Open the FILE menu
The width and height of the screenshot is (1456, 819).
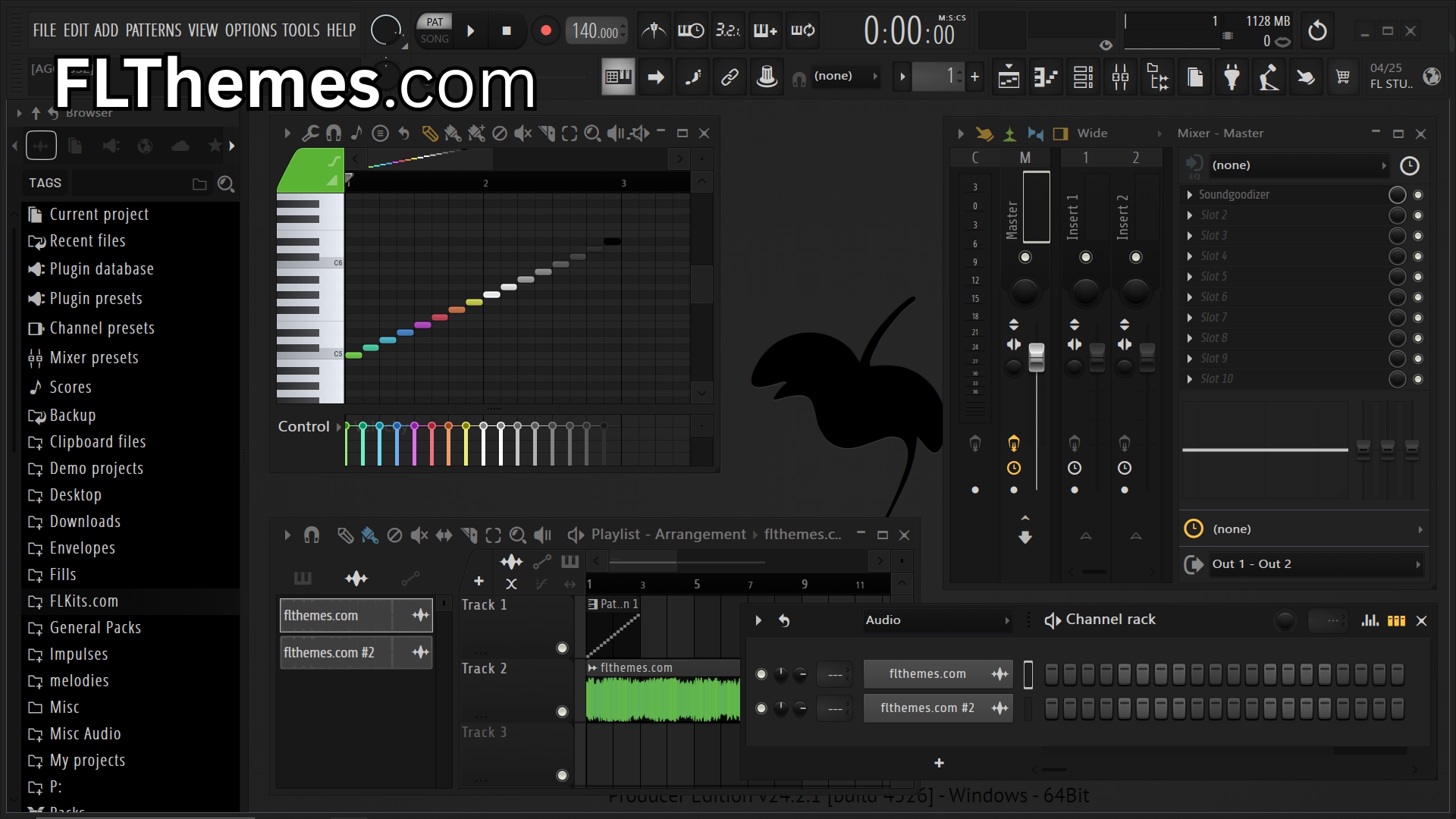click(45, 30)
